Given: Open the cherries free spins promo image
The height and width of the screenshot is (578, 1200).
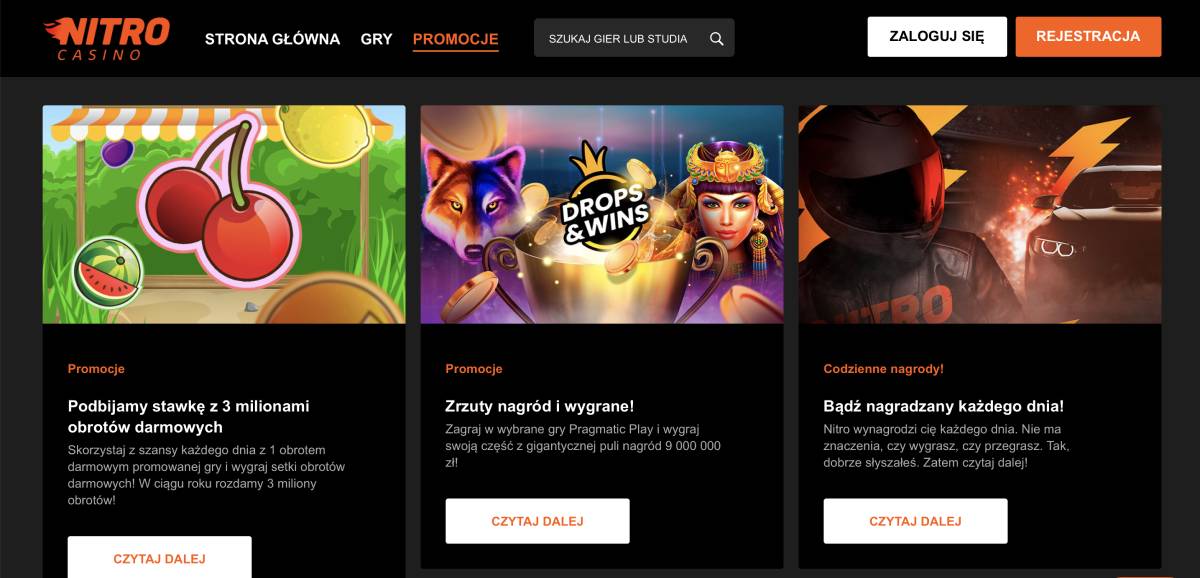Looking at the screenshot, I should (224, 214).
